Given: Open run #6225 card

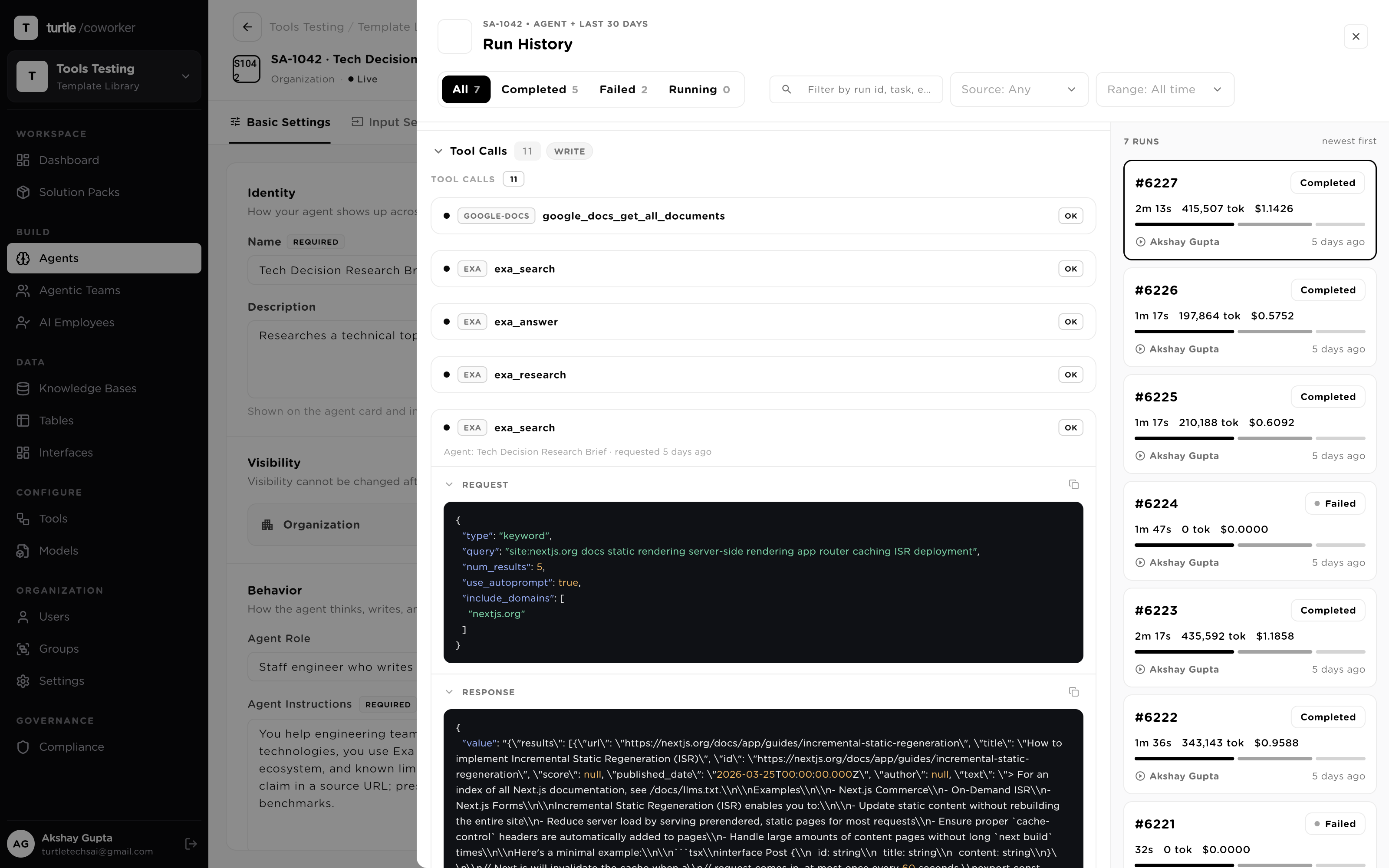Looking at the screenshot, I should click(x=1250, y=424).
